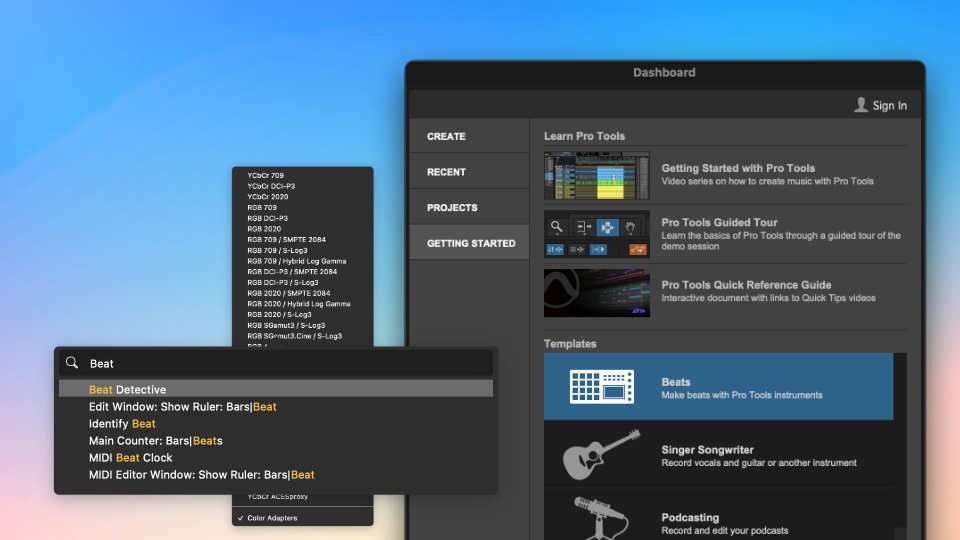The width and height of the screenshot is (960, 540).
Task: Click the Sign In link
Action: coord(890,105)
